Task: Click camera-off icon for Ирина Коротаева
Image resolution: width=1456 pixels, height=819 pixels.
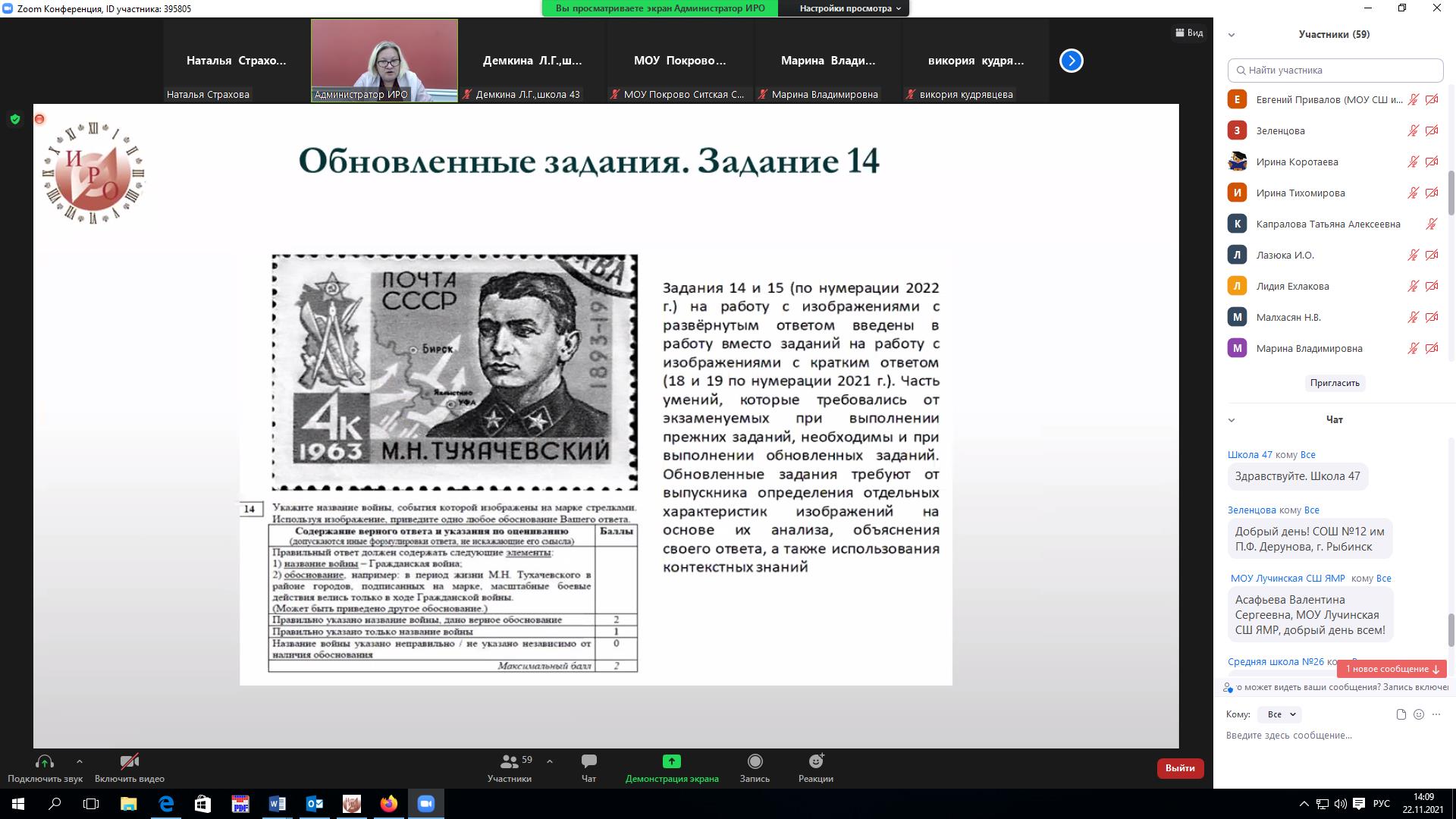Action: (1432, 162)
